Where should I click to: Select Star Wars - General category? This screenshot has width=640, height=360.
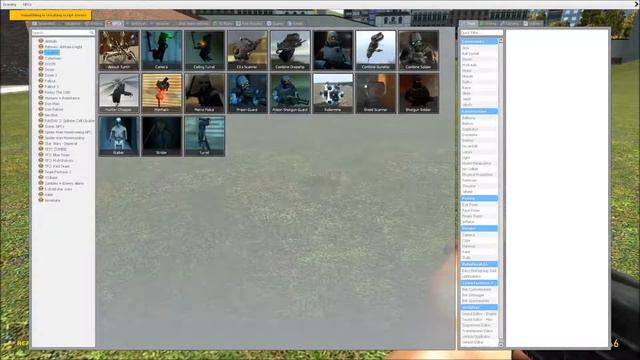click(61, 144)
